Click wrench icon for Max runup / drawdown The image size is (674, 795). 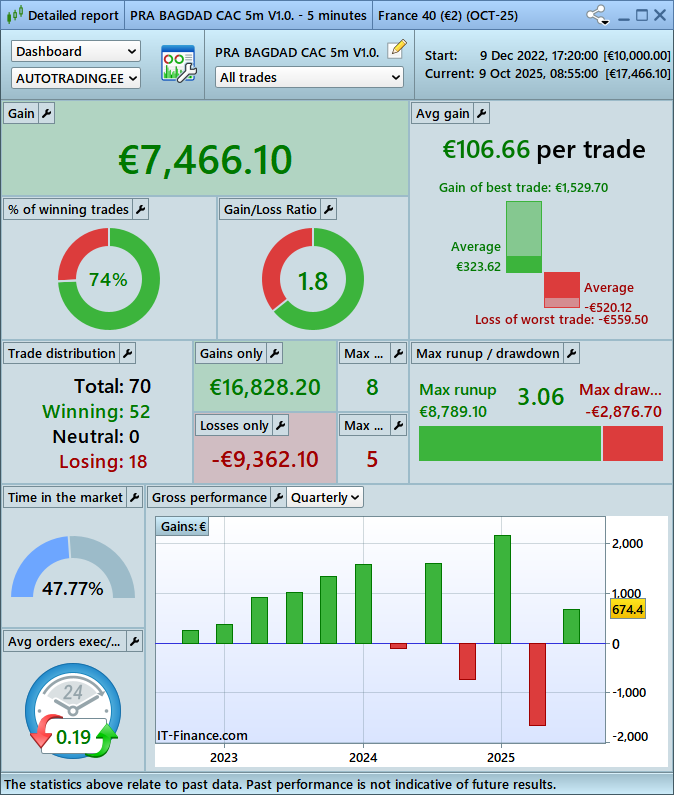571,353
